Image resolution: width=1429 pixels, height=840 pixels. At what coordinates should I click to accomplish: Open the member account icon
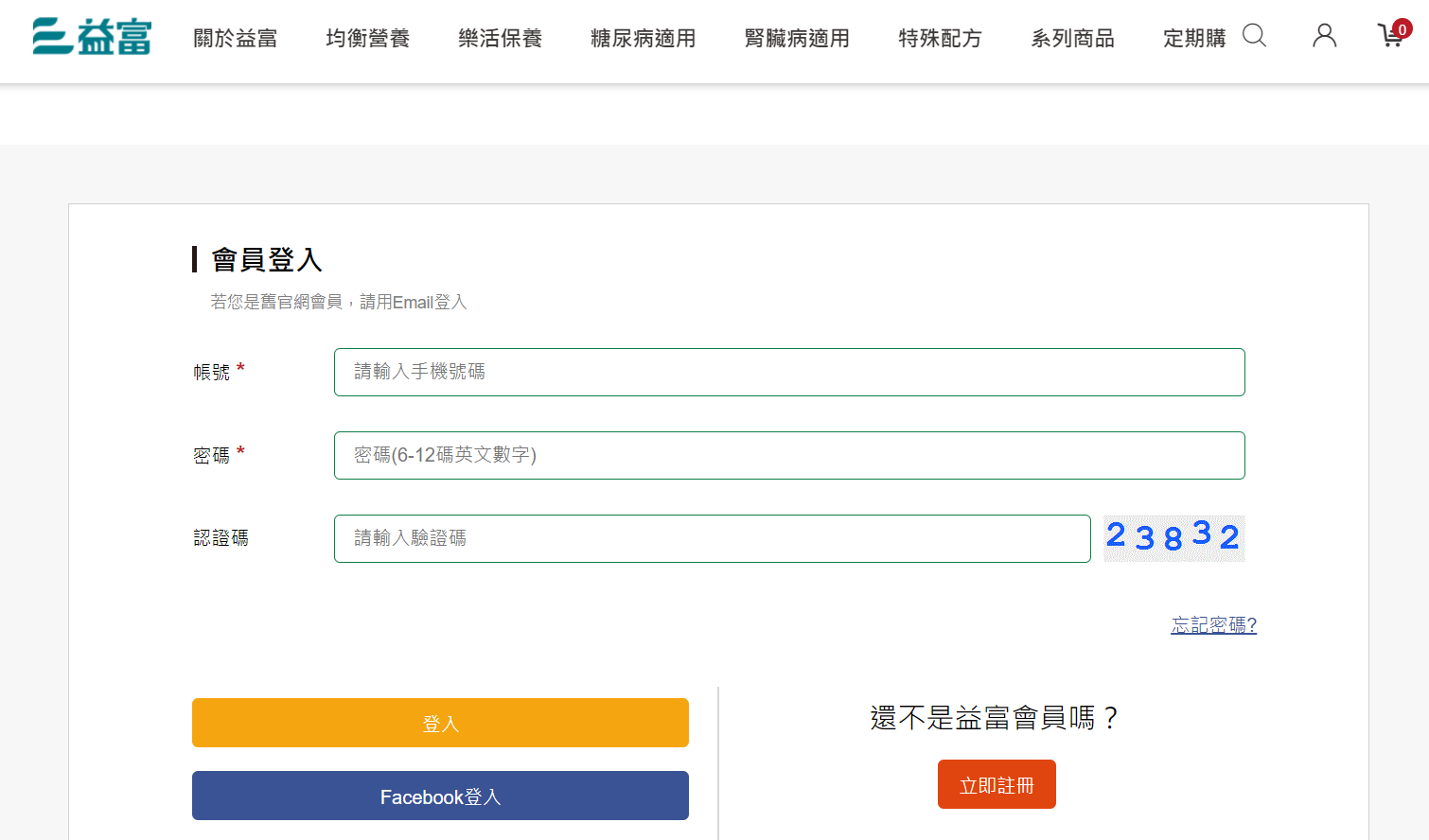click(1324, 36)
